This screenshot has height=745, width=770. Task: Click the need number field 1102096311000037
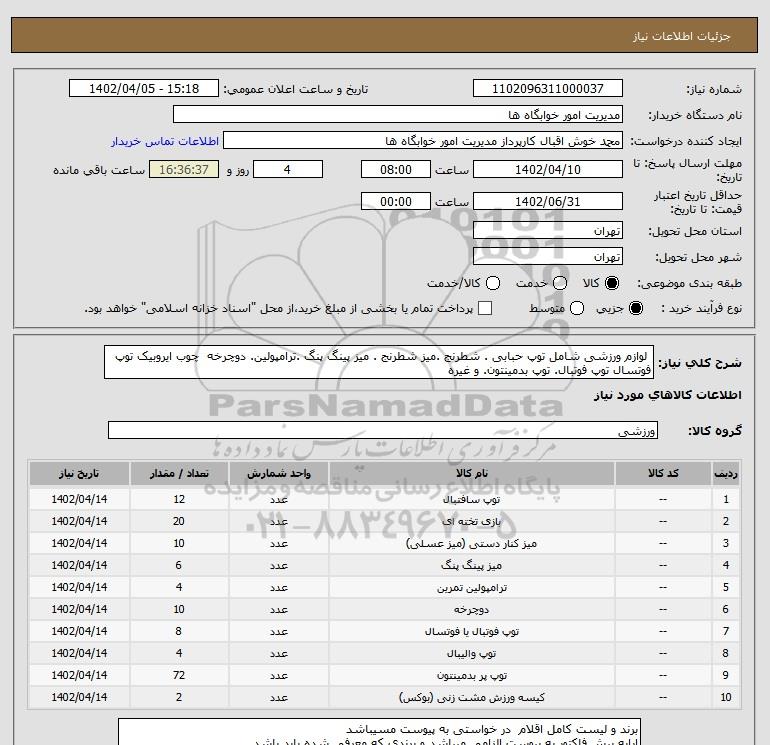coord(548,88)
